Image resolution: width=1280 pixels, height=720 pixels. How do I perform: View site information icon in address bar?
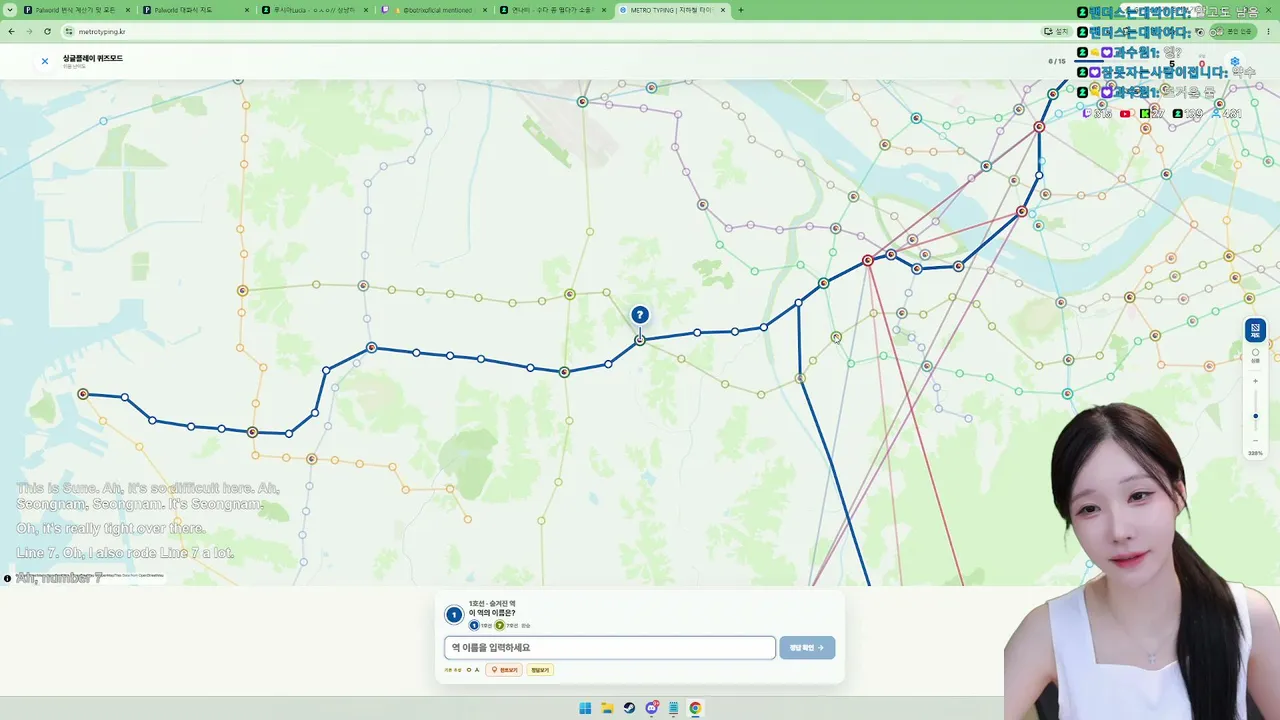tap(70, 31)
